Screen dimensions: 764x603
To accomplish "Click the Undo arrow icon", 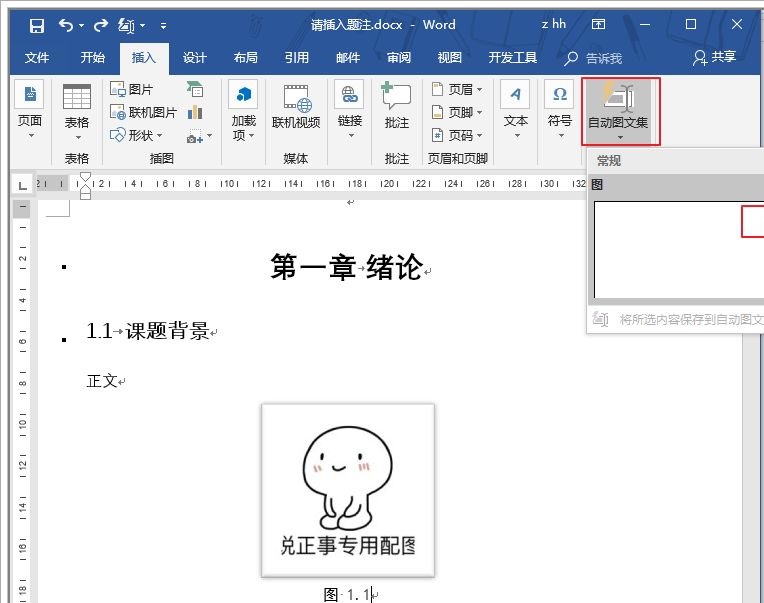I will coord(66,25).
